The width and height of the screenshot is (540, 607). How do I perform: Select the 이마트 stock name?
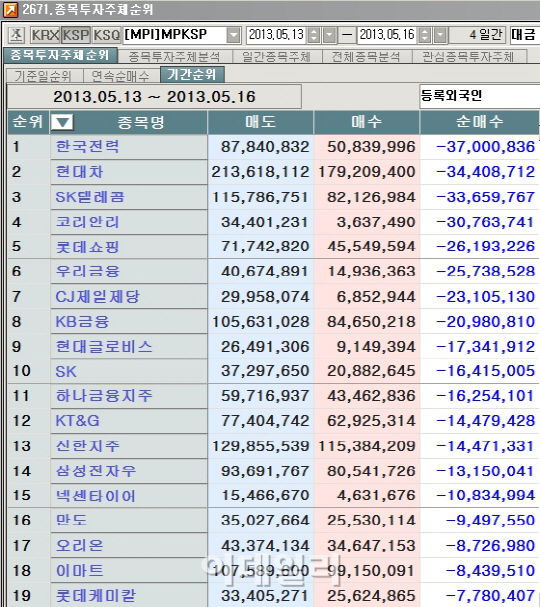click(79, 571)
